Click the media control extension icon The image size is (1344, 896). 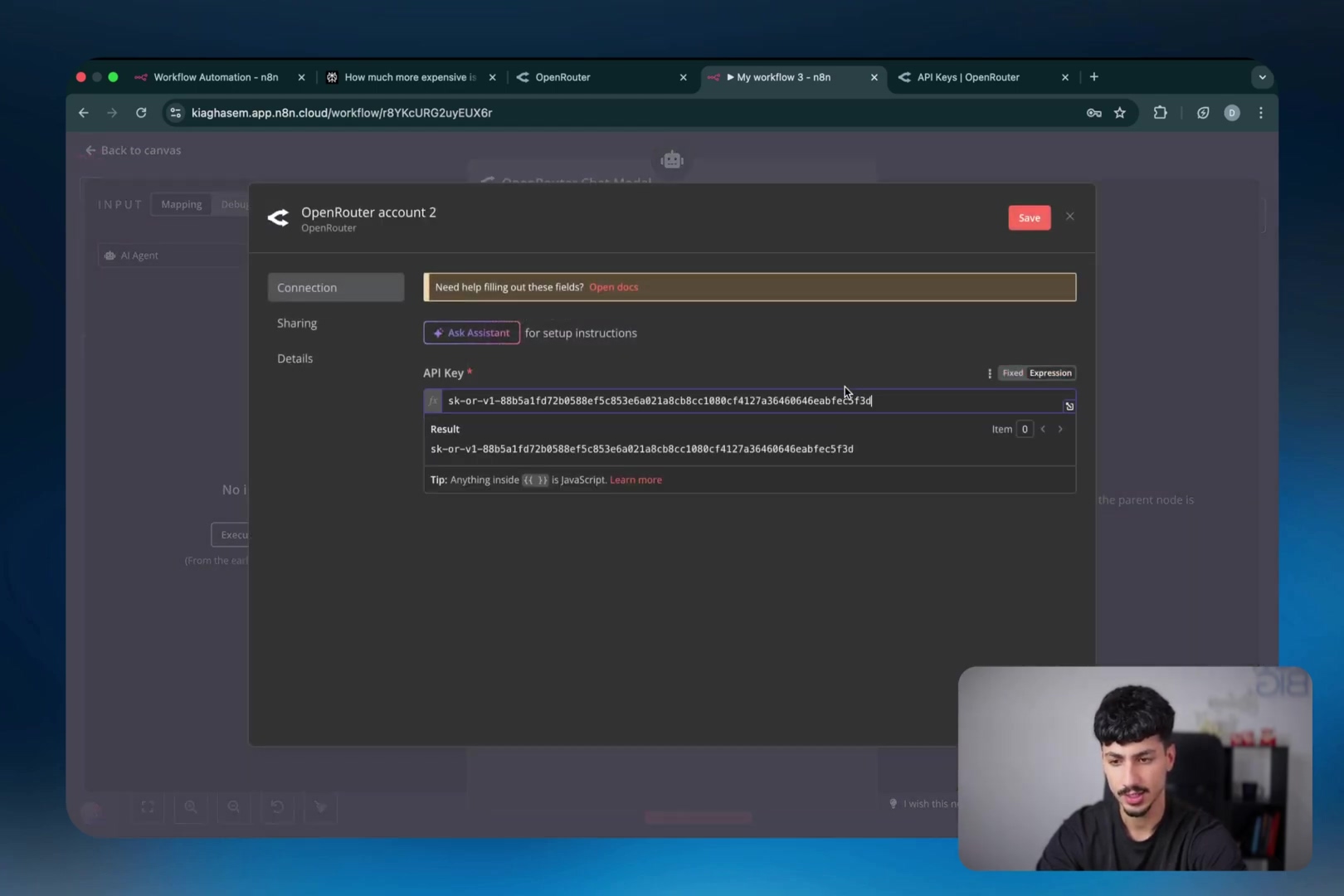click(x=1203, y=113)
